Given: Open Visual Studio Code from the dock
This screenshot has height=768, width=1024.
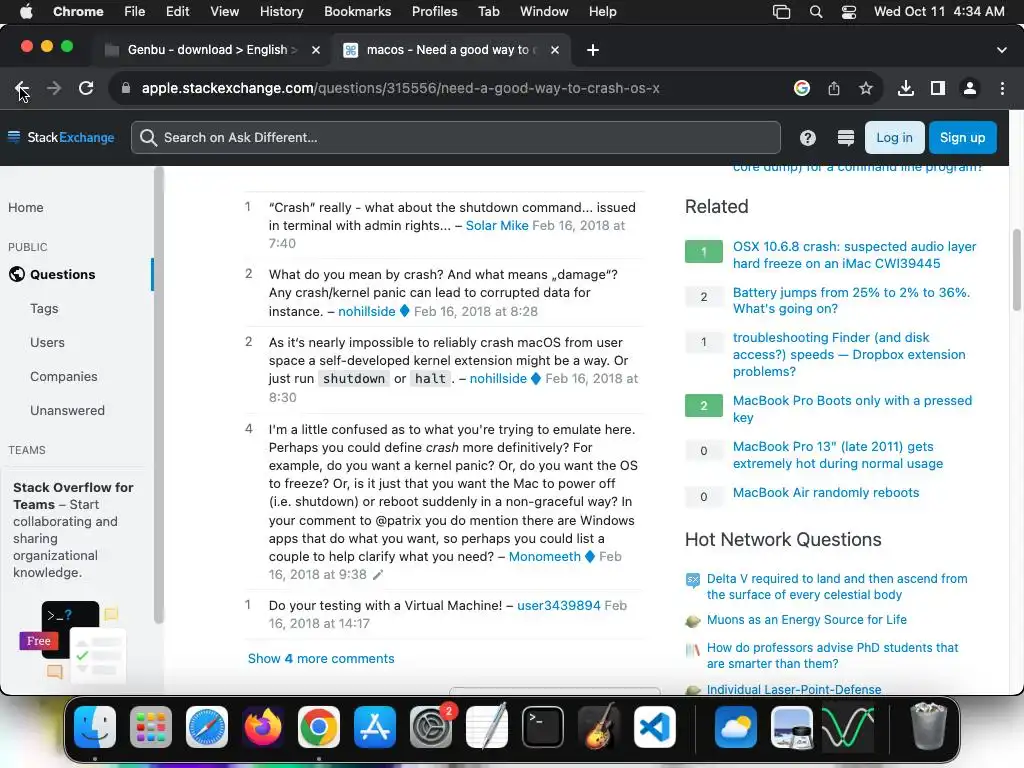Looking at the screenshot, I should [655, 727].
